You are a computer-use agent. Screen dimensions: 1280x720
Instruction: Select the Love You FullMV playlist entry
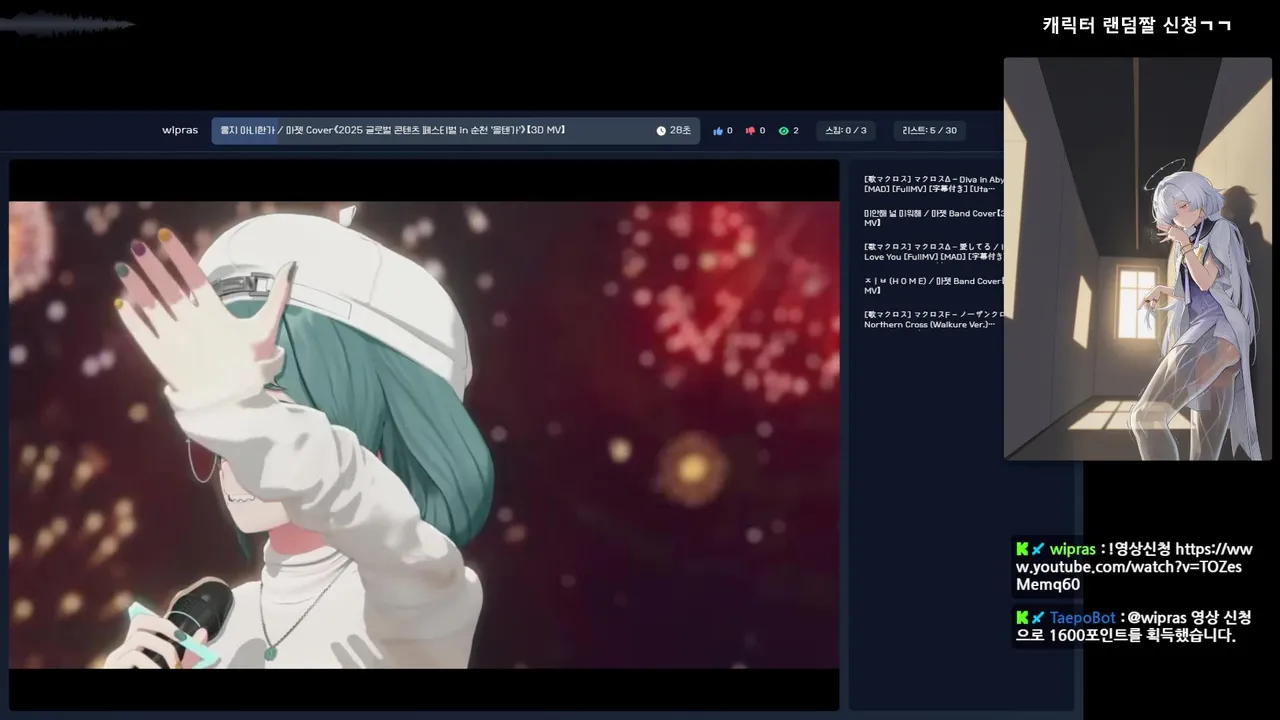click(x=934, y=252)
